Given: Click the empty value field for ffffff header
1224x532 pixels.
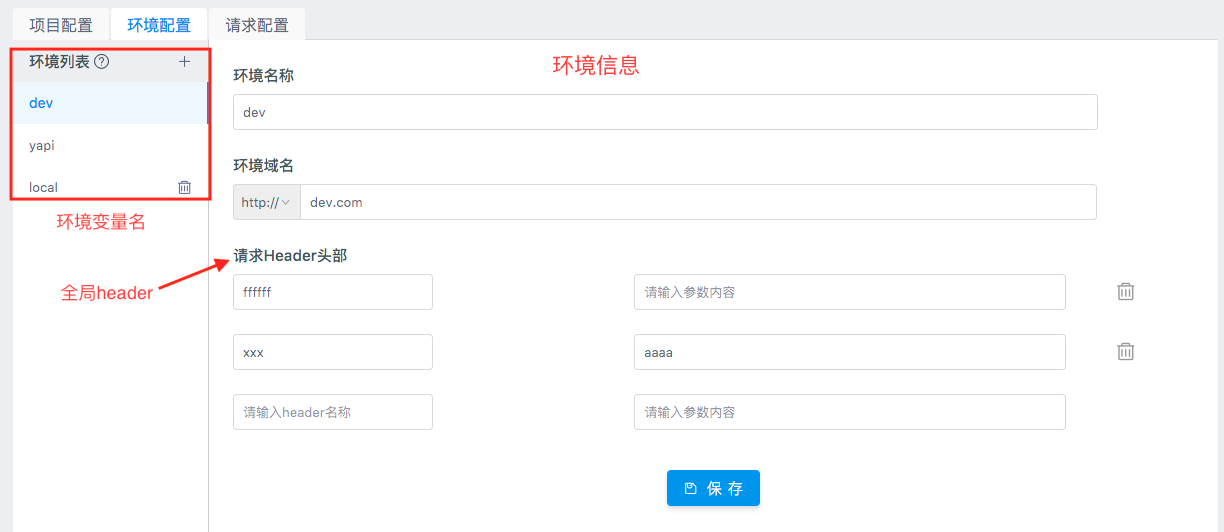Looking at the screenshot, I should [849, 292].
